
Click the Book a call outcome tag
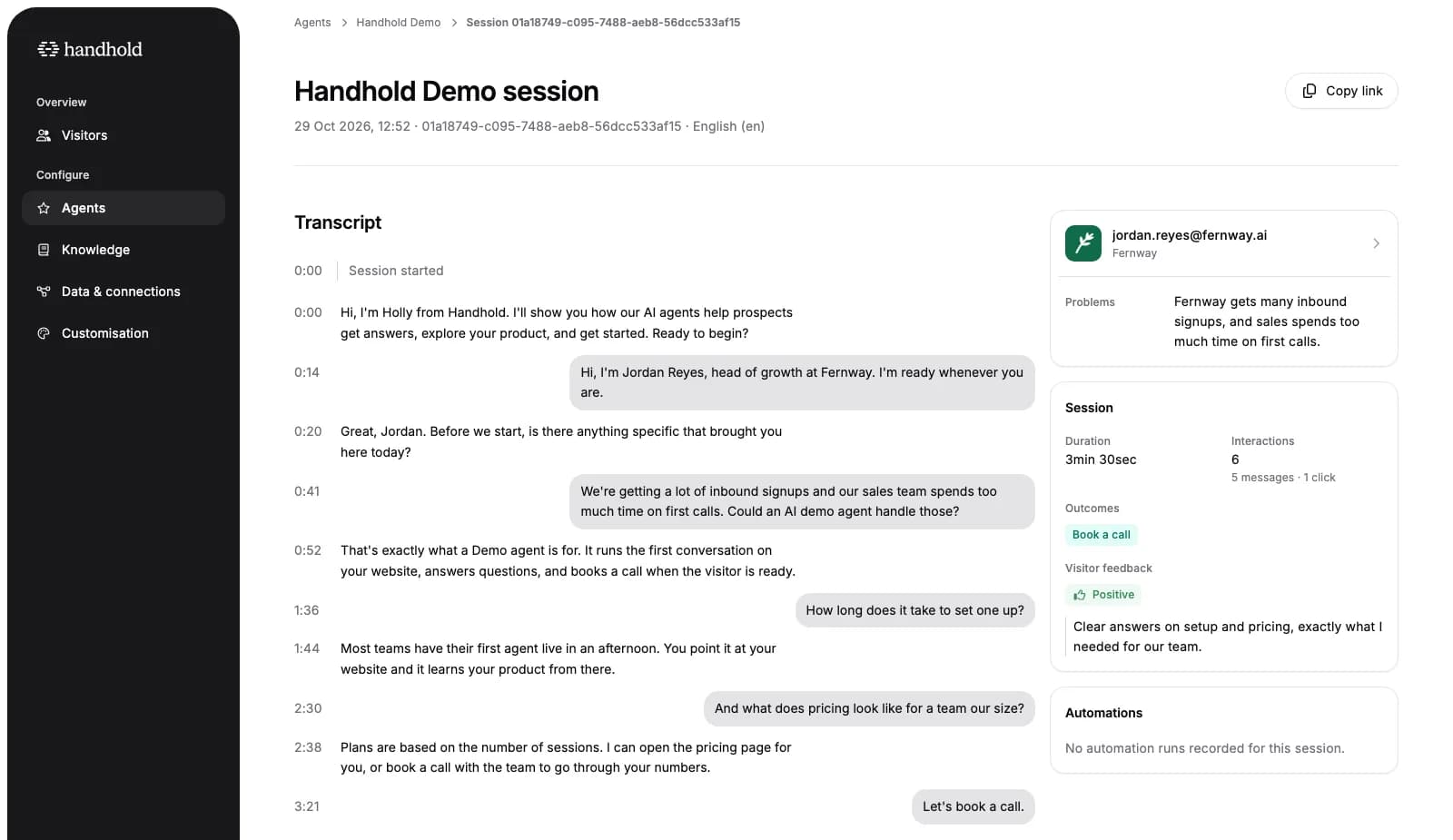1102,535
